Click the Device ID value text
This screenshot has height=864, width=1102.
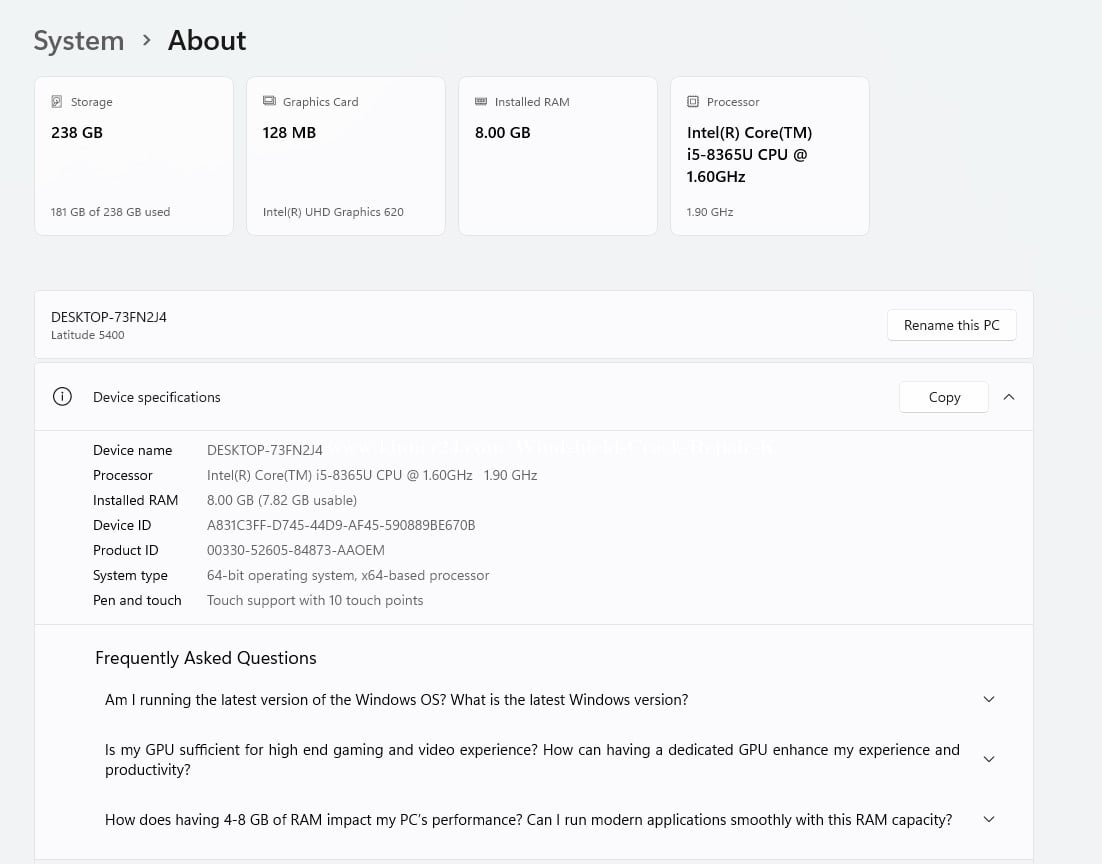[341, 525]
